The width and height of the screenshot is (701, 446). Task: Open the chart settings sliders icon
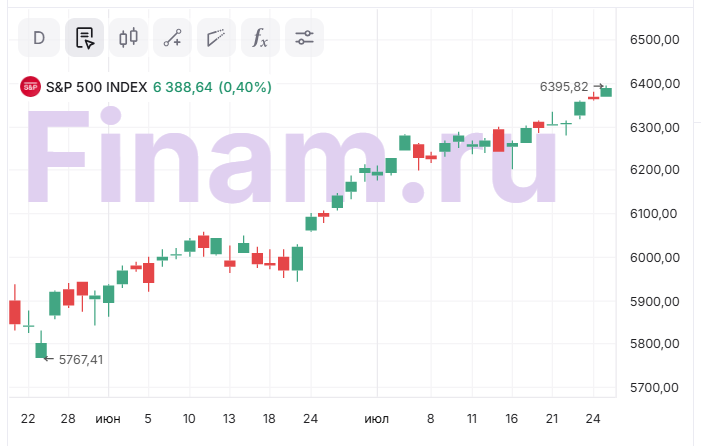304,39
